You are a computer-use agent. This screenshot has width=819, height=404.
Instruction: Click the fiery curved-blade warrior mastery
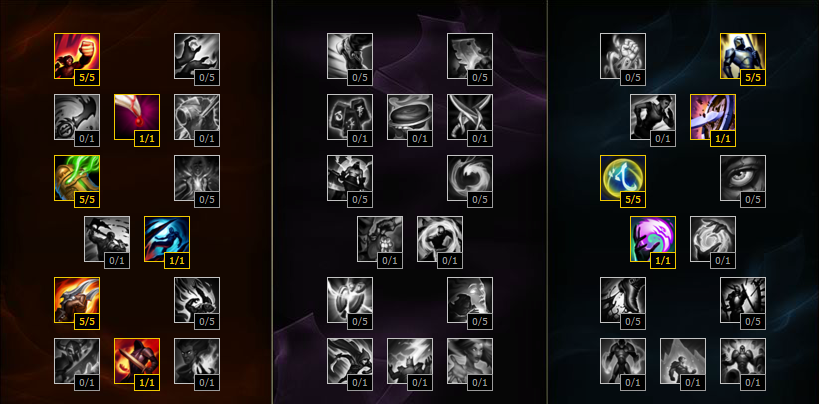[77, 300]
